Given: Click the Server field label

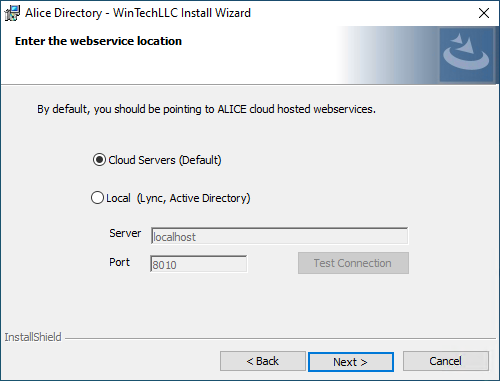Looking at the screenshot, I should (125, 233).
